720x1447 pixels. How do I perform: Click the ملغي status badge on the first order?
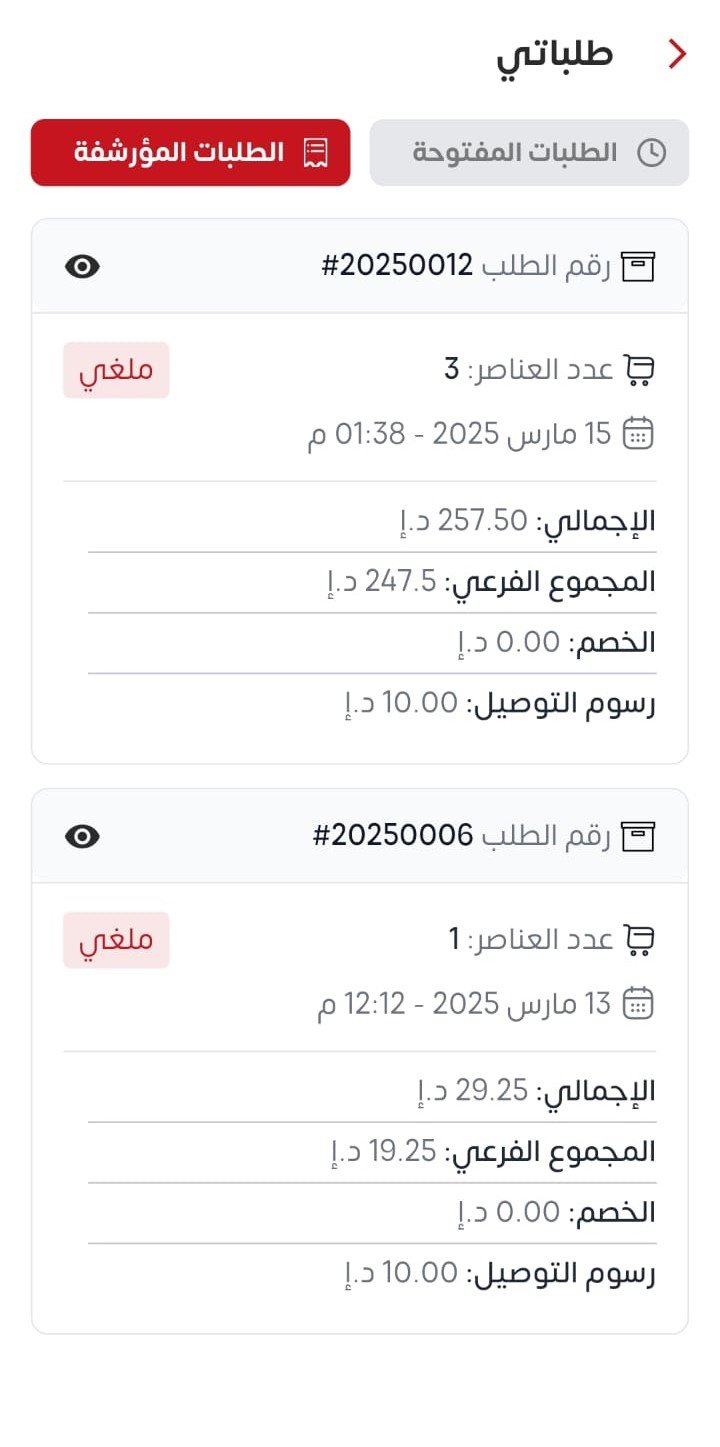click(x=116, y=369)
